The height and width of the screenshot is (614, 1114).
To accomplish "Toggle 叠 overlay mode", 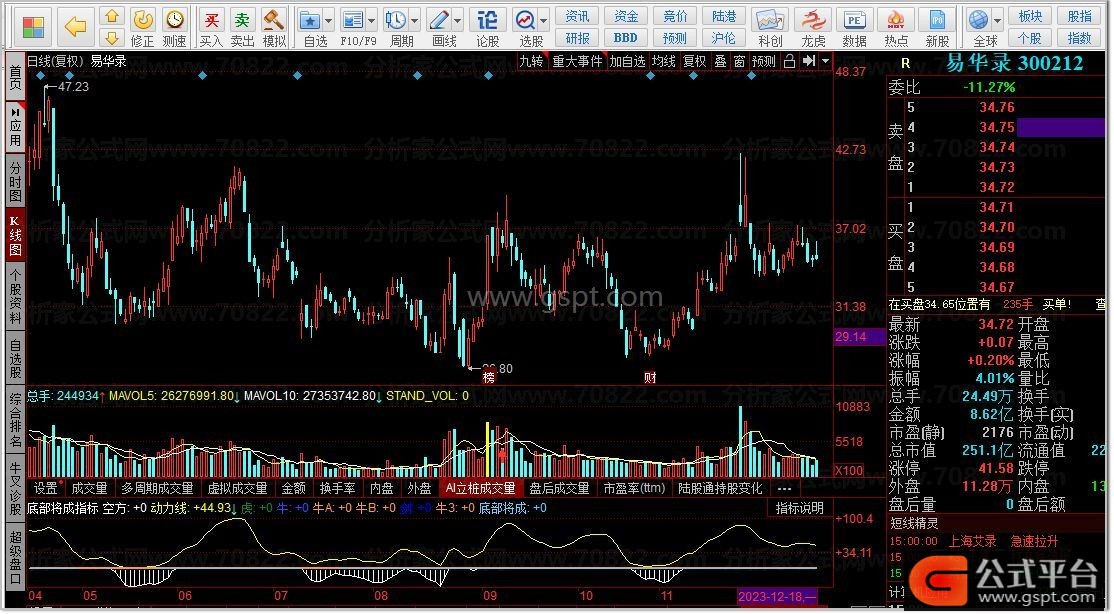I will [x=720, y=61].
